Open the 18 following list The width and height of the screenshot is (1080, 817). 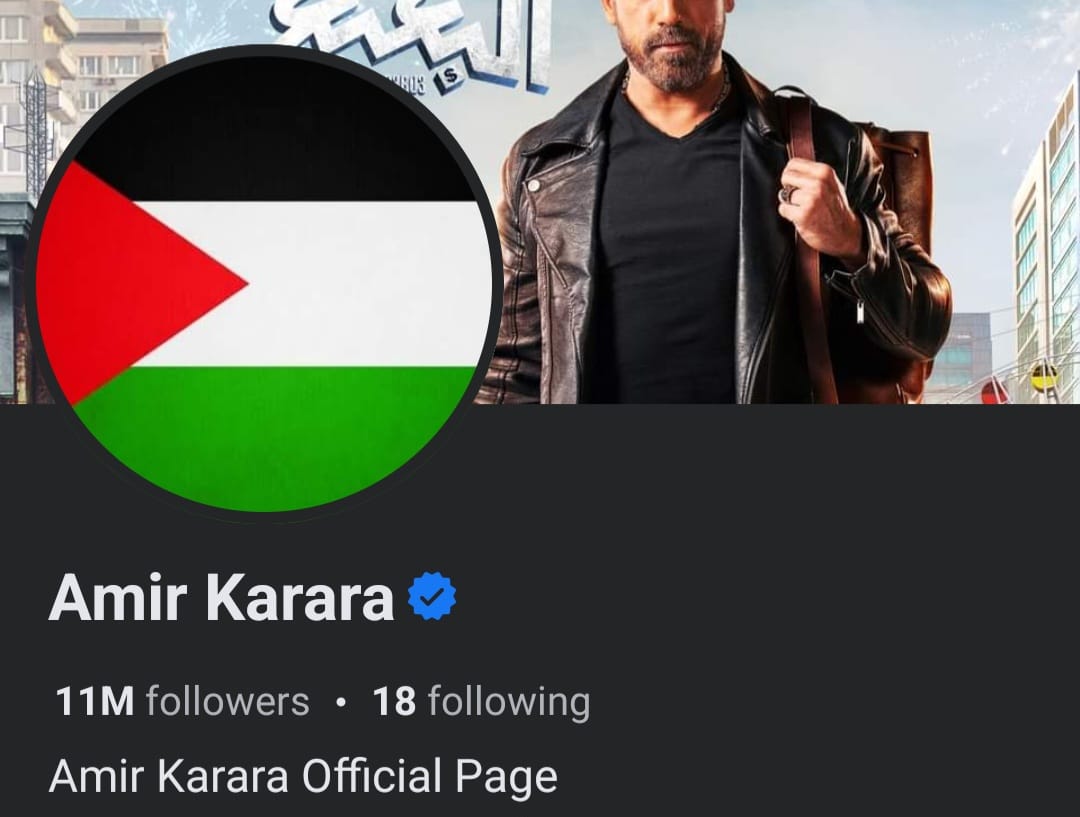(x=481, y=702)
